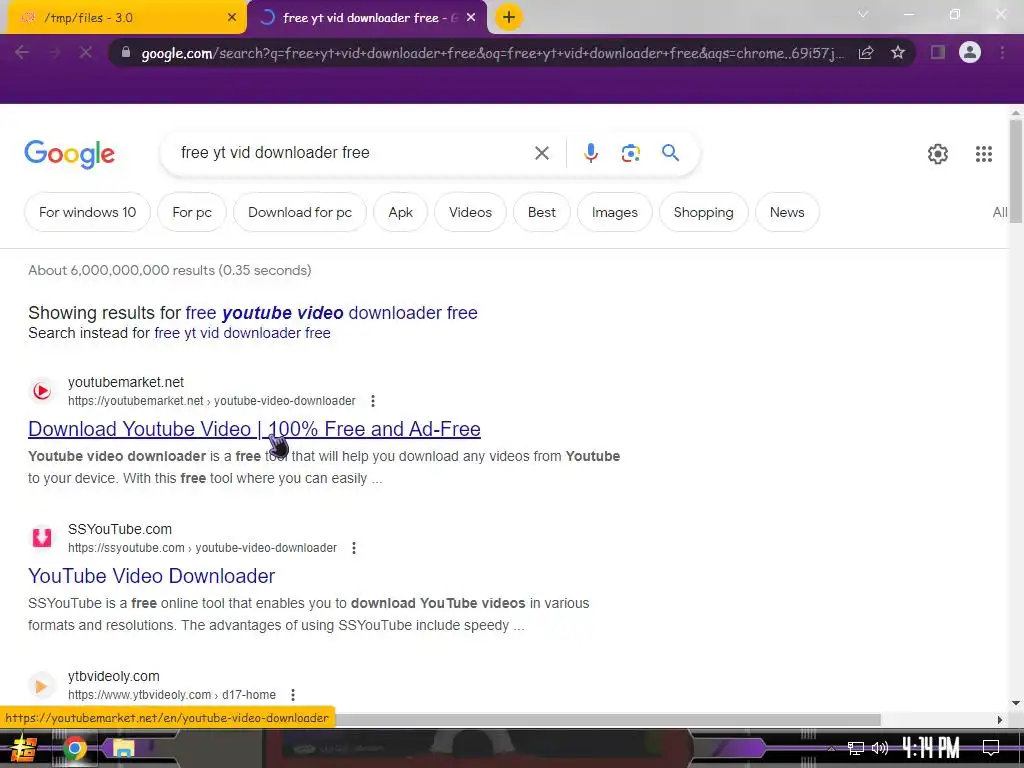Share this page icon in address bar
The width and height of the screenshot is (1024, 768).
coord(866,52)
